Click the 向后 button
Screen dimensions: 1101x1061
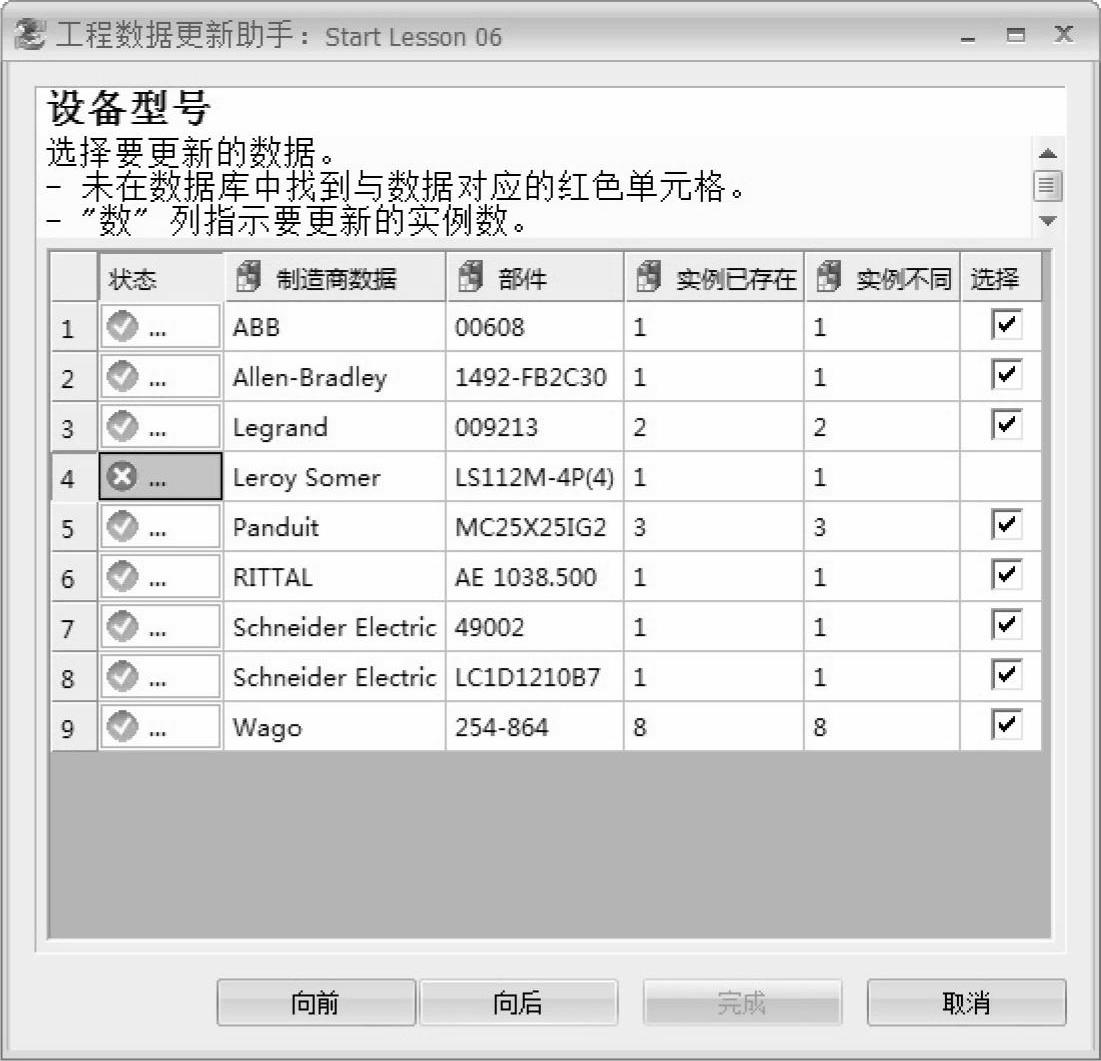click(518, 1003)
